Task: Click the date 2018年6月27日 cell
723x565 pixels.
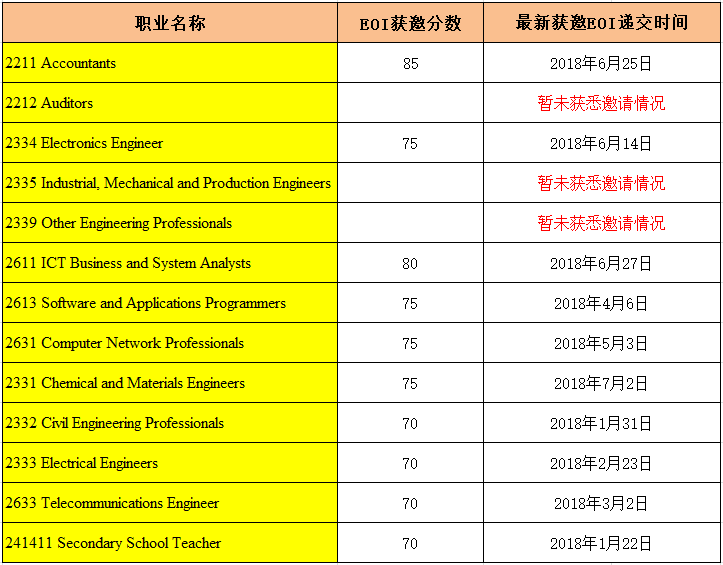Action: coord(601,263)
